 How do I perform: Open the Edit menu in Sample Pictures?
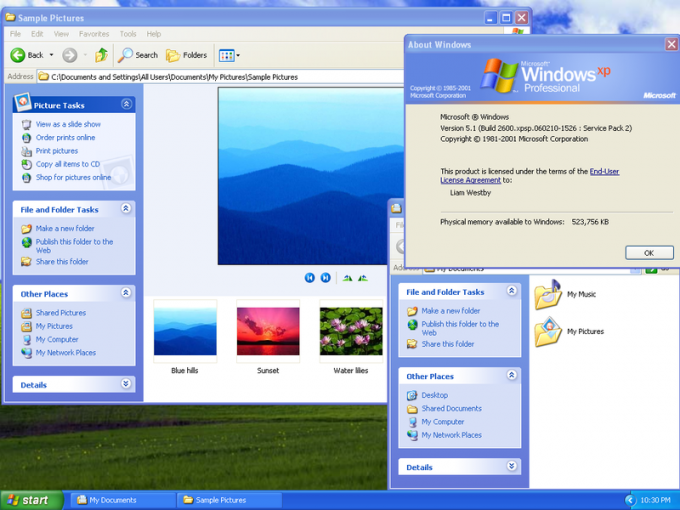(x=37, y=34)
